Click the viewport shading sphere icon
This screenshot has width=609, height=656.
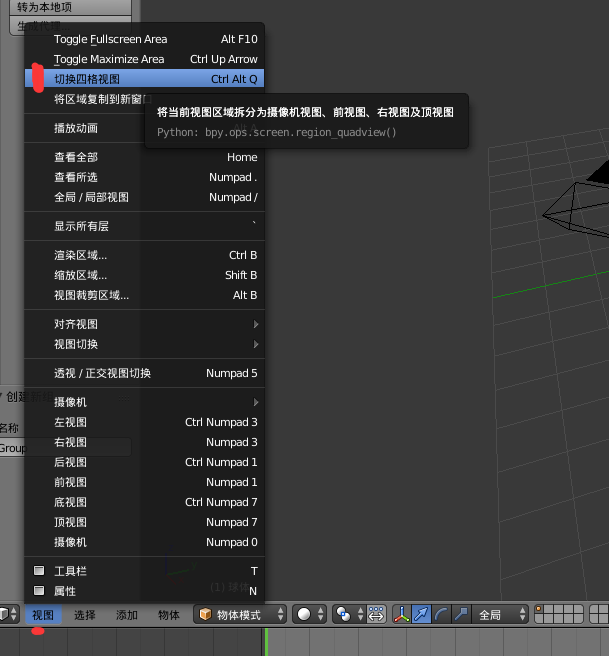[x=304, y=614]
